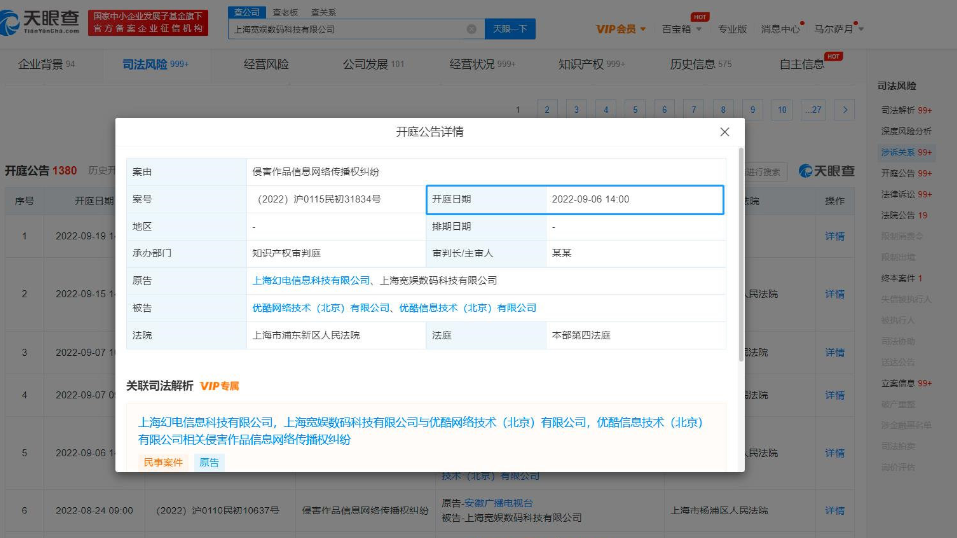Open 涉诉关系 in right sidebar

pyautogui.click(x=906, y=152)
